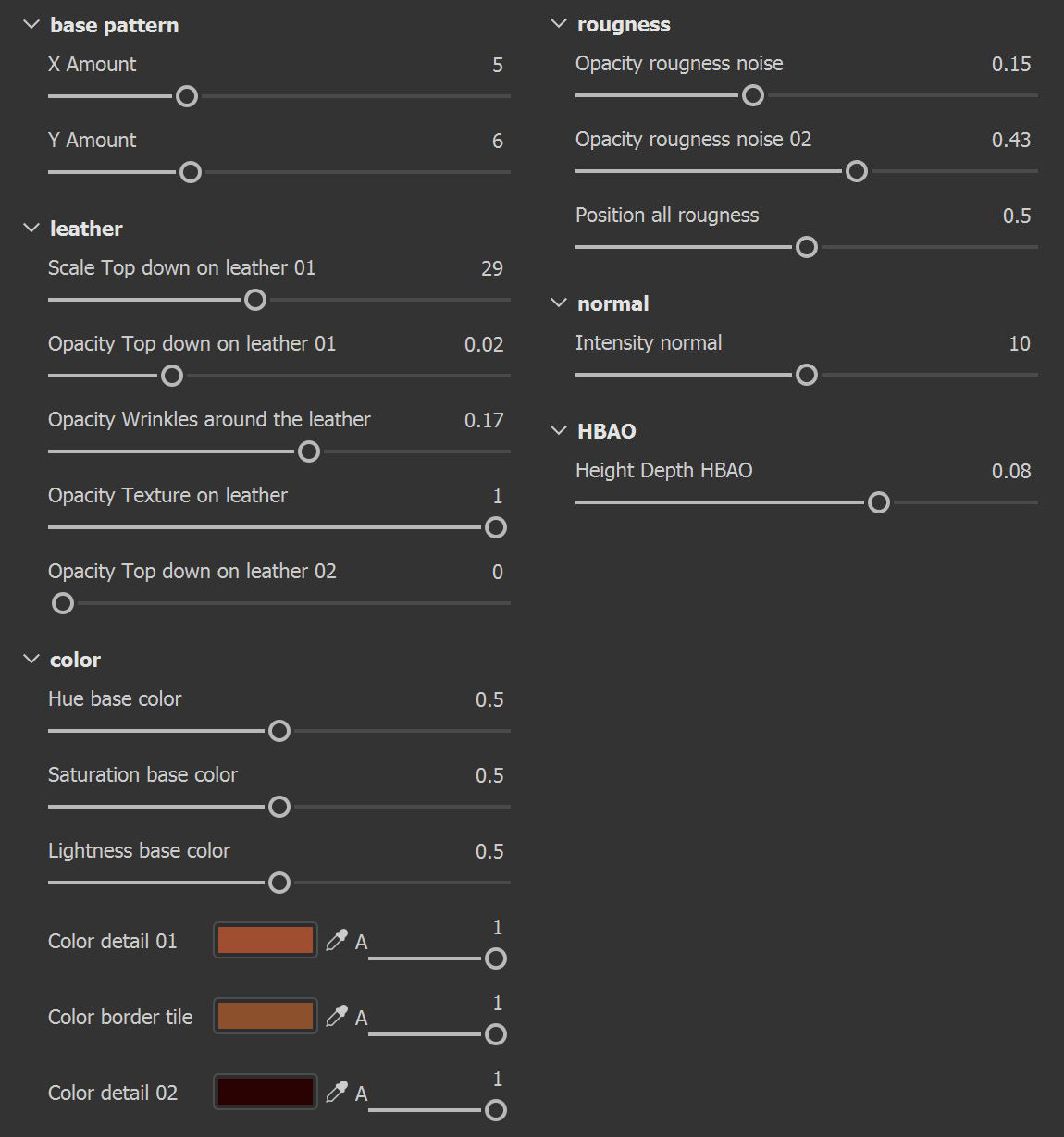Click the Y Amount value field
Image resolution: width=1064 pixels, height=1137 pixels.
tap(497, 141)
